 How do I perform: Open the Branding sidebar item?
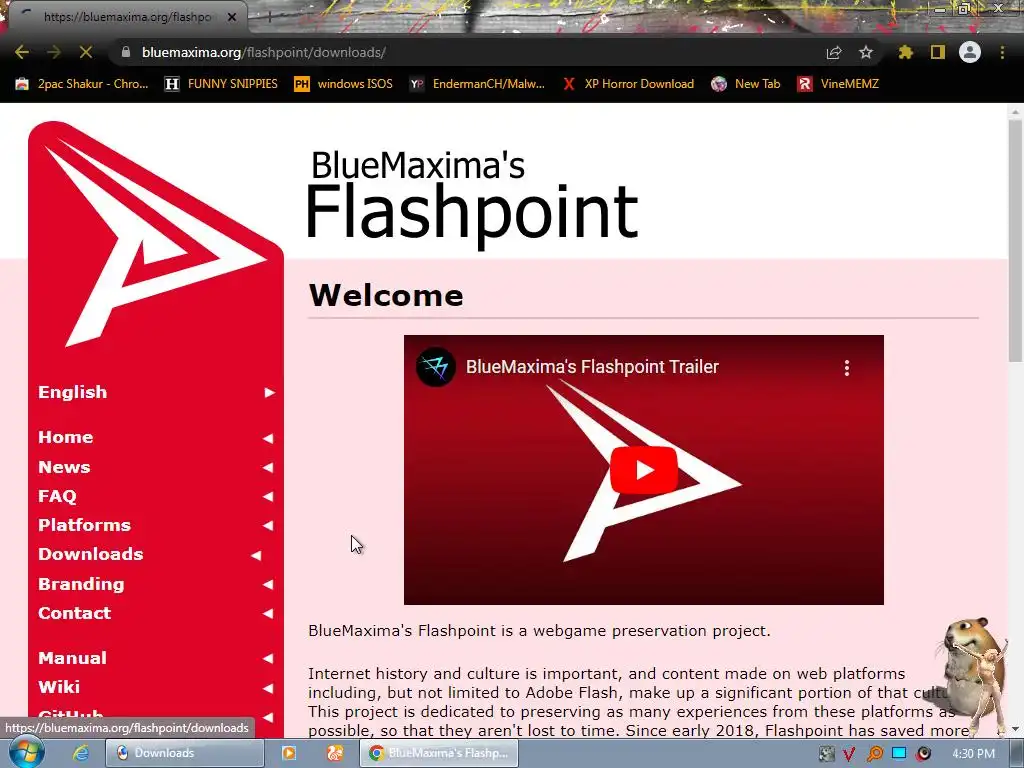tap(155, 584)
